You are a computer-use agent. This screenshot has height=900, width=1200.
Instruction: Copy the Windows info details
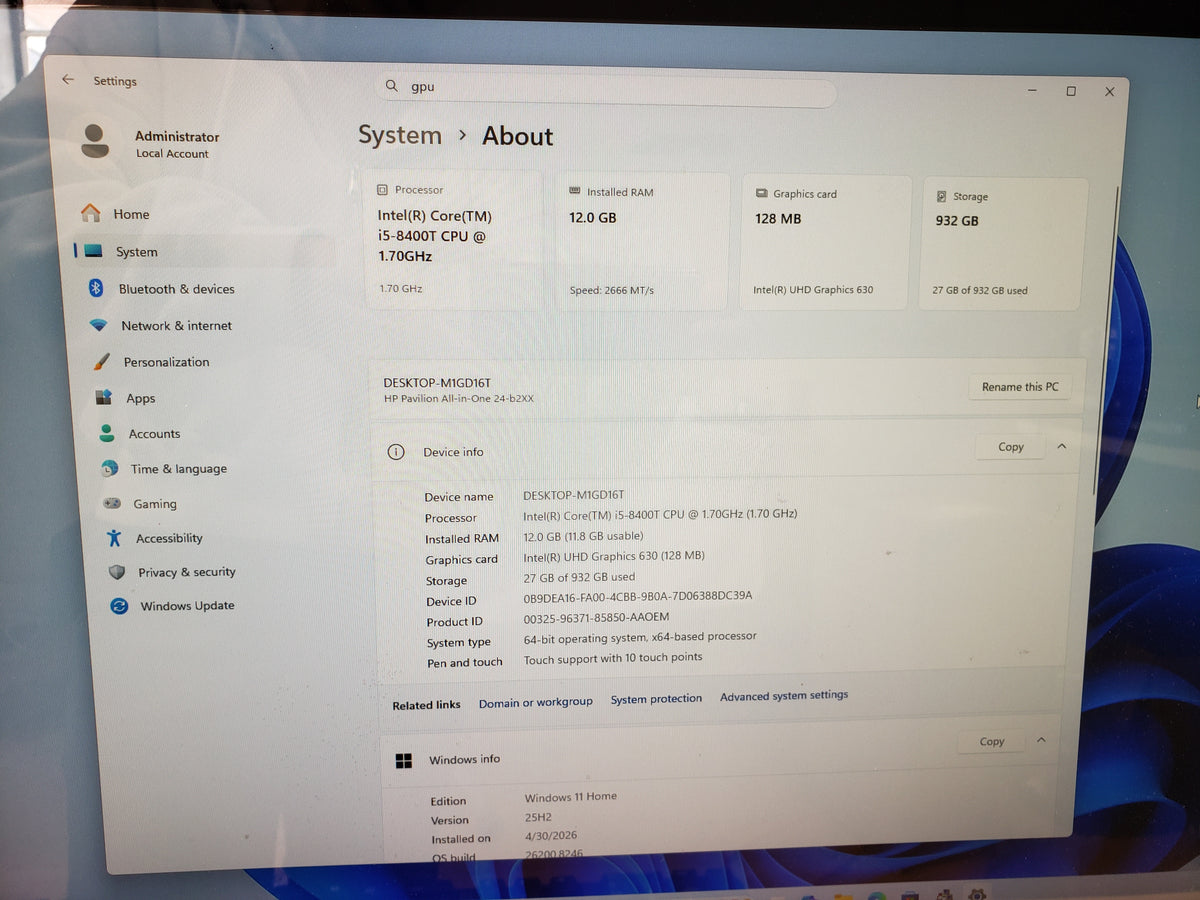pyautogui.click(x=992, y=741)
